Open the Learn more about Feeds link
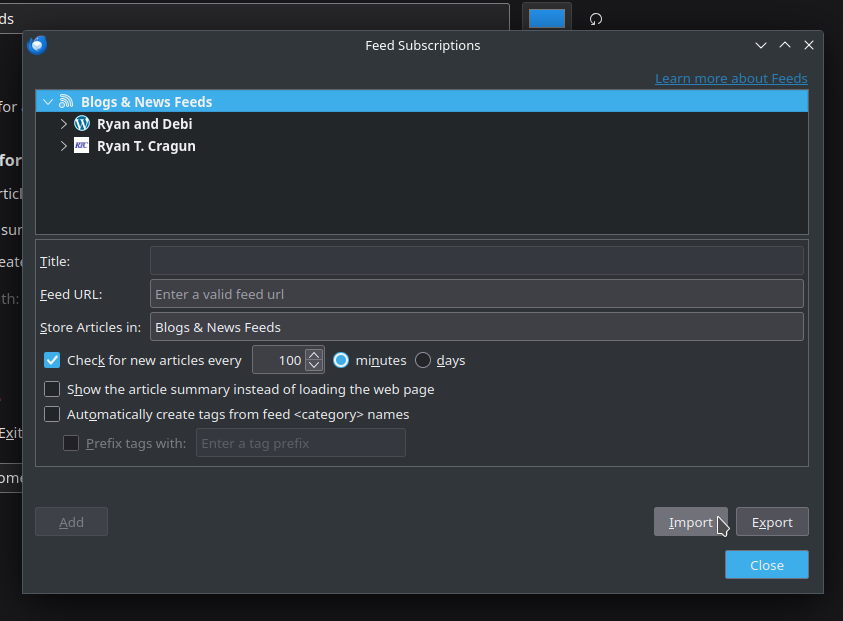This screenshot has height=621, width=843. [731, 78]
